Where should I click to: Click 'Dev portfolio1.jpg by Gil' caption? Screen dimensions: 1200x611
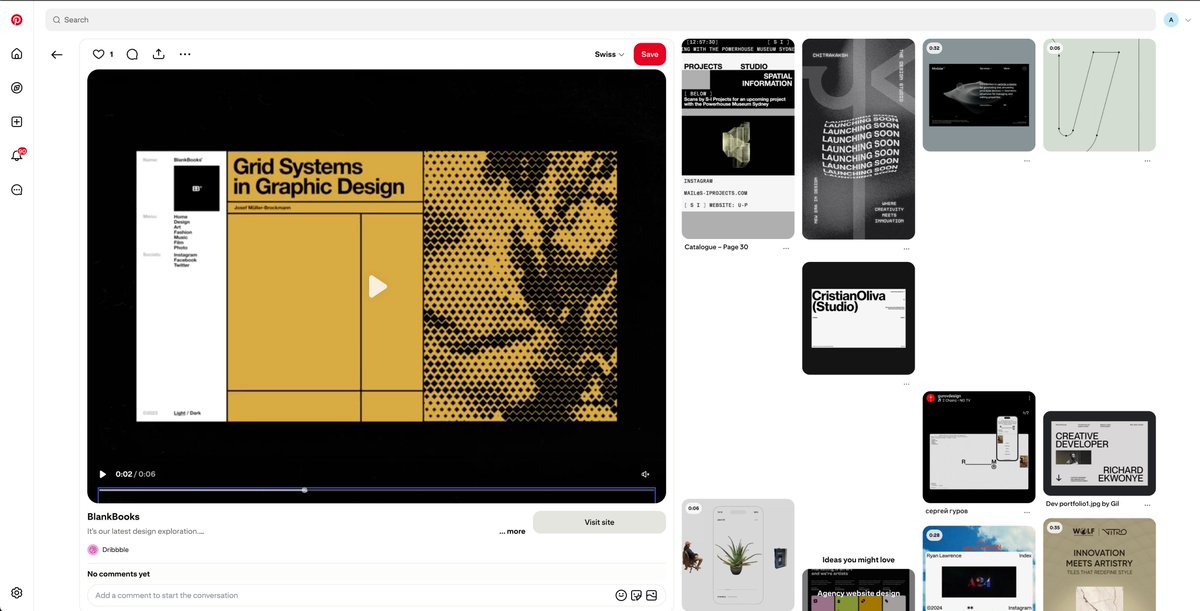1082,504
